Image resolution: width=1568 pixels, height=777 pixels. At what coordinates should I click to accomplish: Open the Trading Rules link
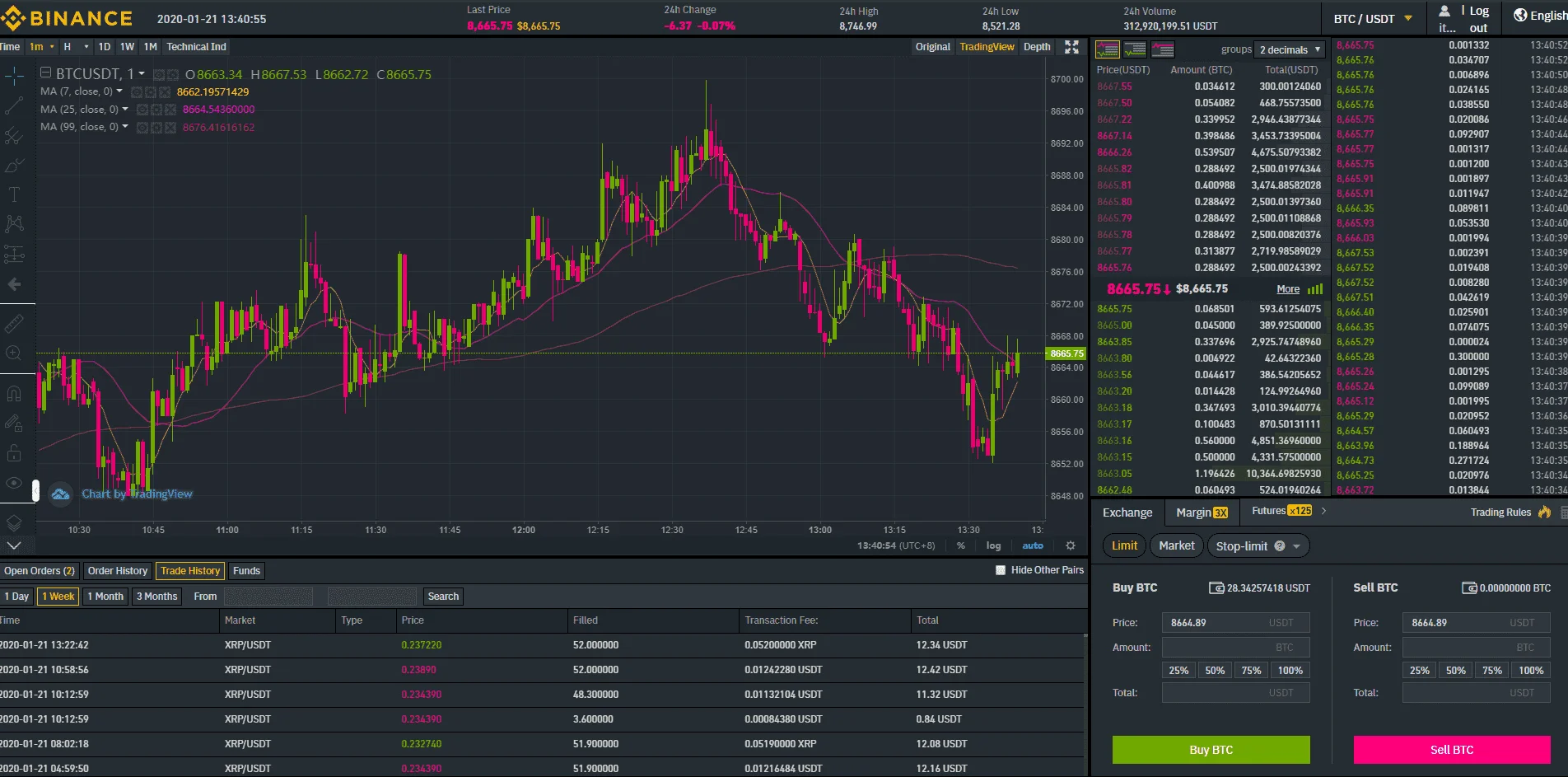[1500, 513]
